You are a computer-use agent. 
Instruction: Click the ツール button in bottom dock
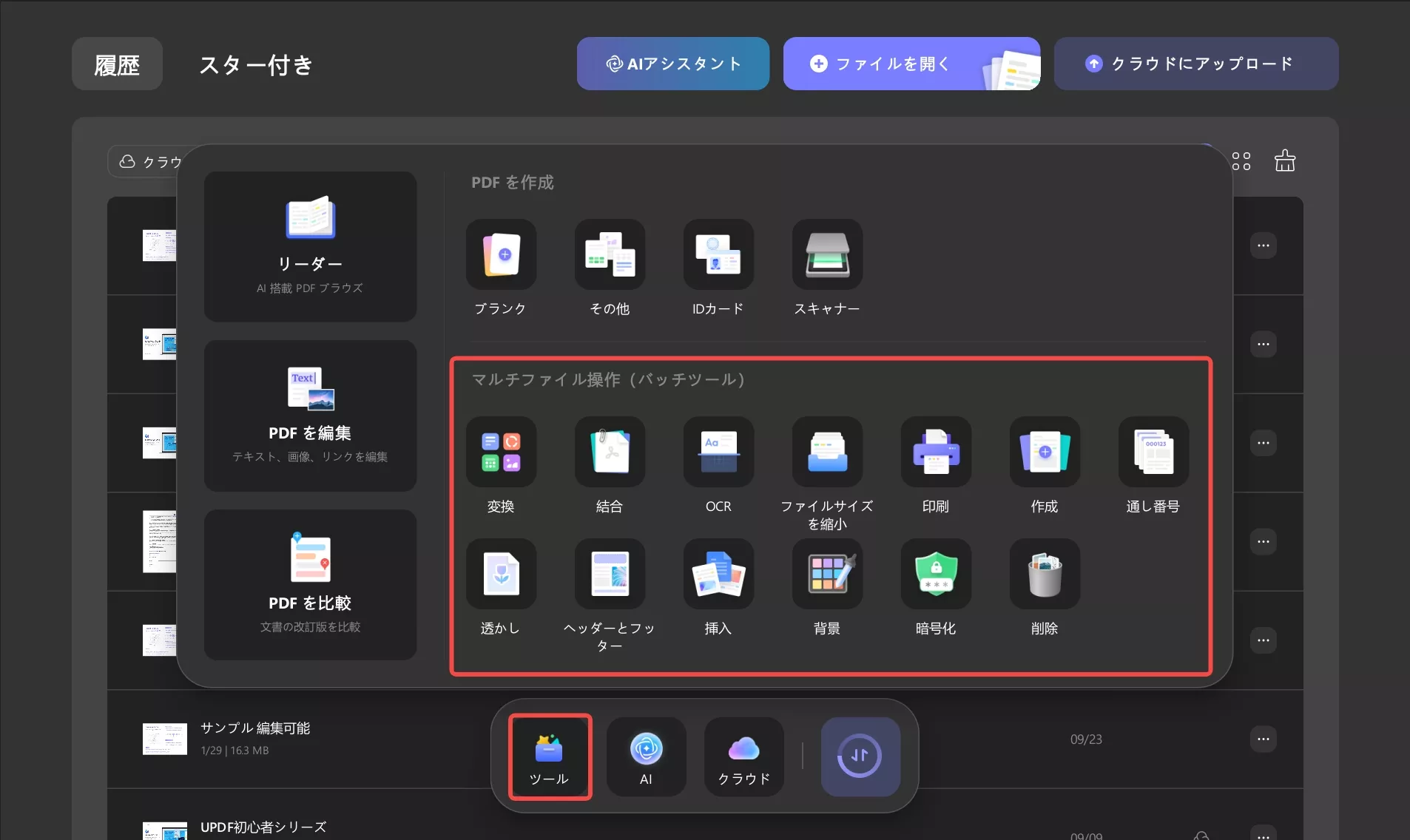549,757
